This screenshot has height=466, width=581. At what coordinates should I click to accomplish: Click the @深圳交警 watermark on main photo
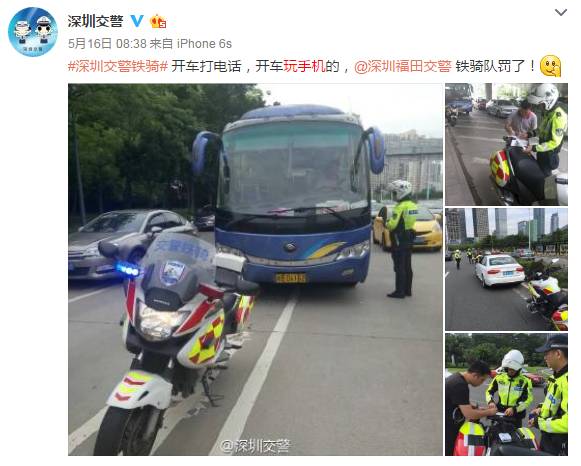(x=255, y=446)
